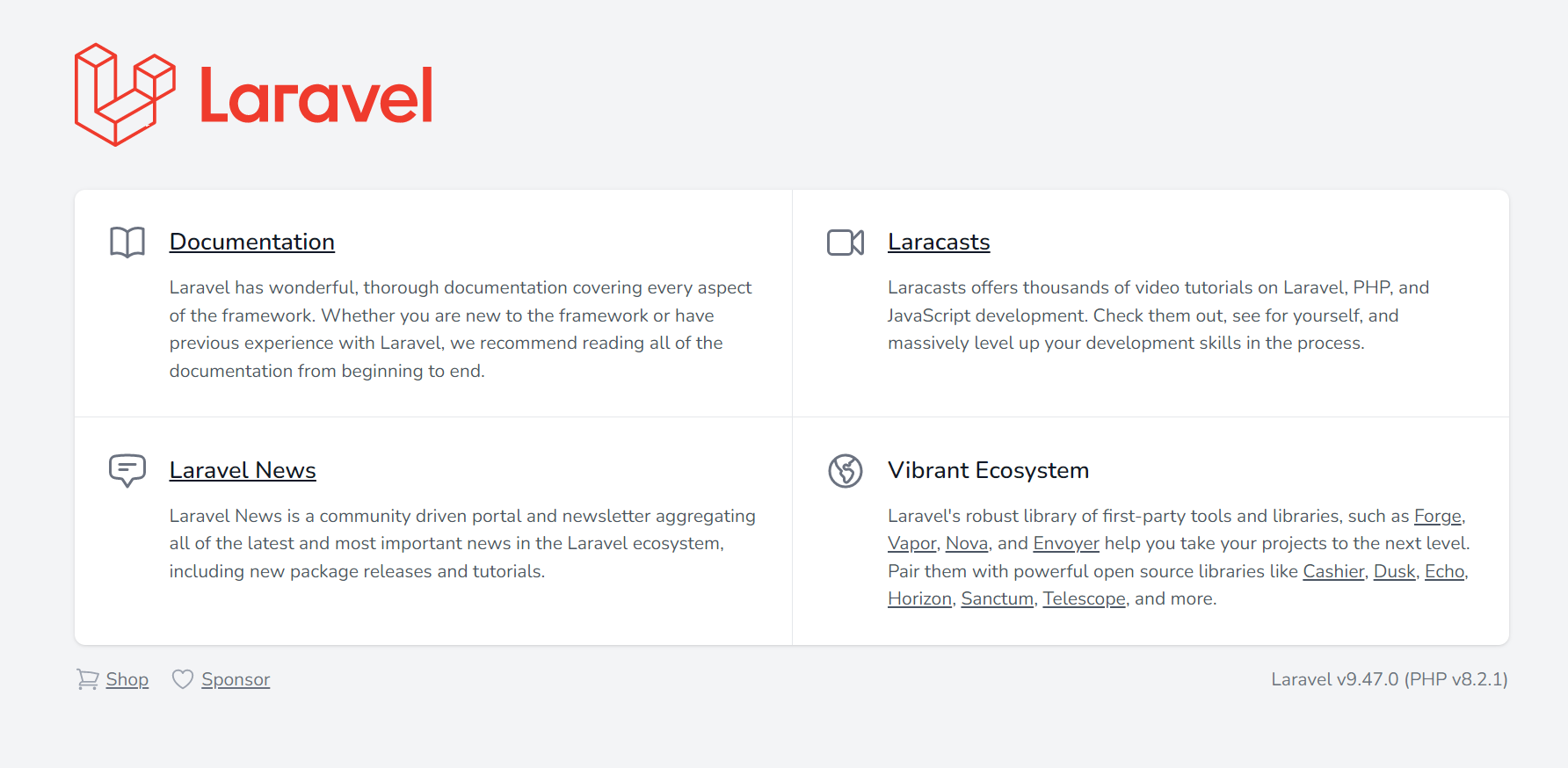
Task: Click the Laravel cube logo icon
Action: pyautogui.click(x=125, y=95)
